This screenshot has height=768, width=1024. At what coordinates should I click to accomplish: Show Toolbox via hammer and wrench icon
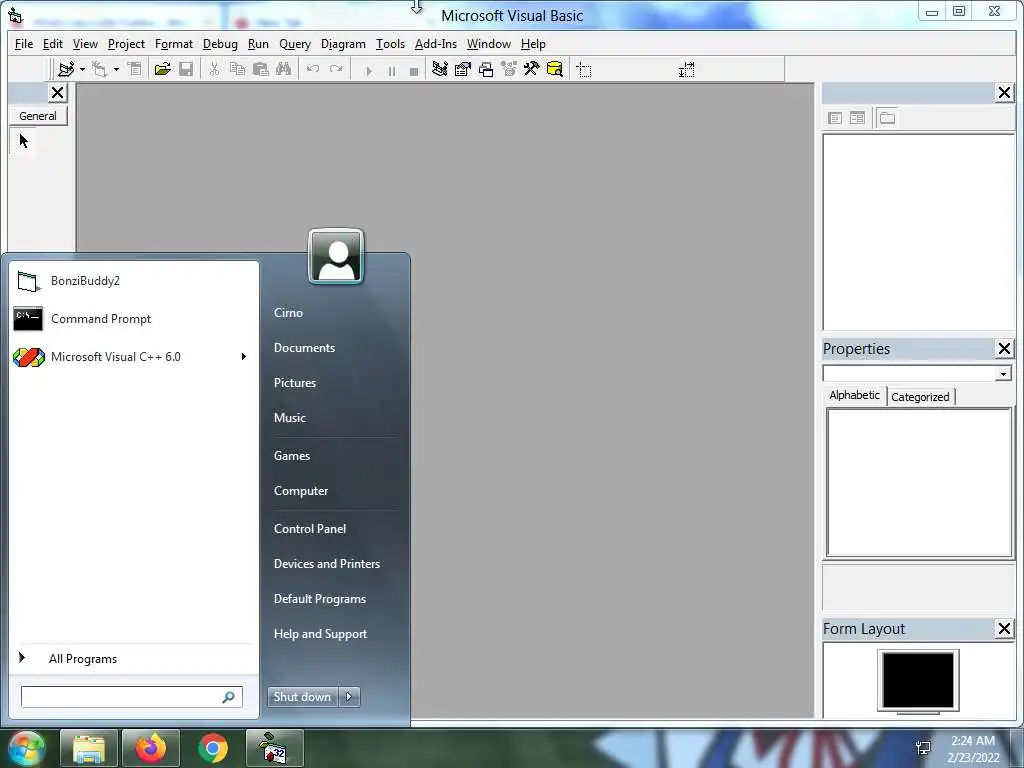point(532,69)
